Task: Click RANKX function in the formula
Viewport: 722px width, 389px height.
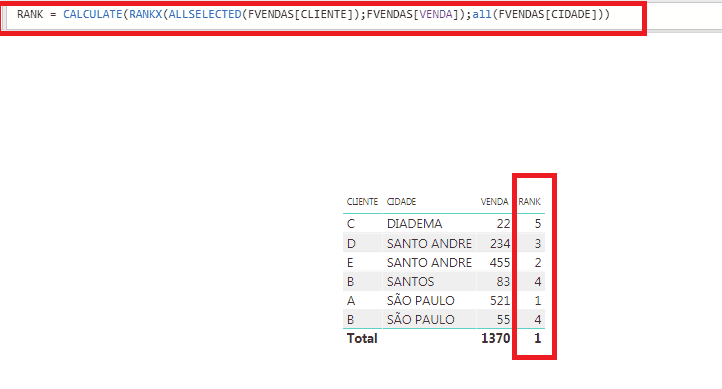Action: coord(146,15)
